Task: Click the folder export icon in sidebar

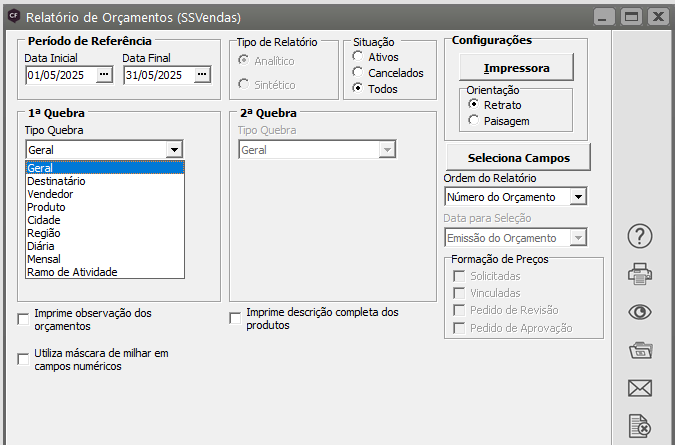Action: 640,350
